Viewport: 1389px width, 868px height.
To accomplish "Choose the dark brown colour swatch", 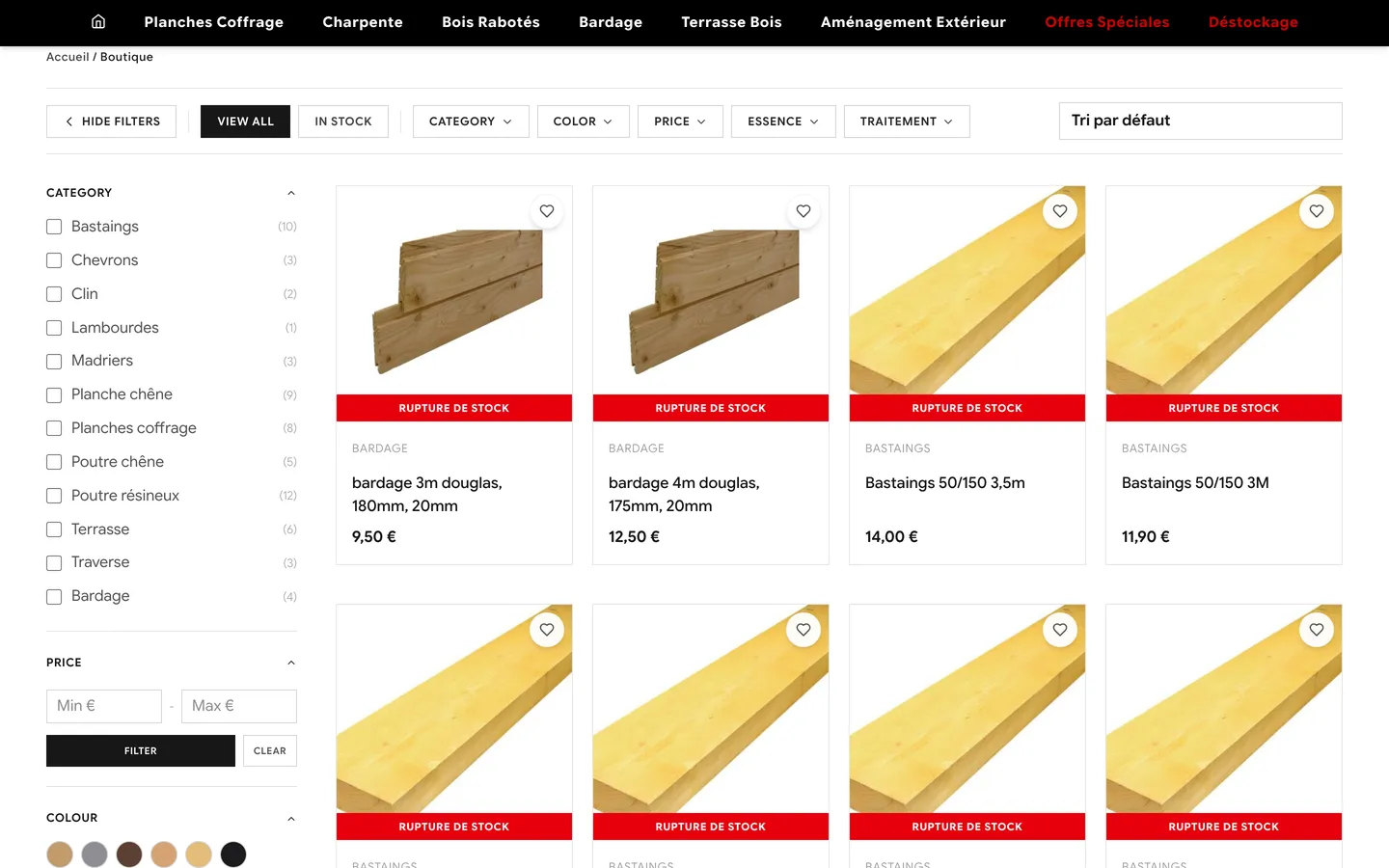I will tap(129, 854).
